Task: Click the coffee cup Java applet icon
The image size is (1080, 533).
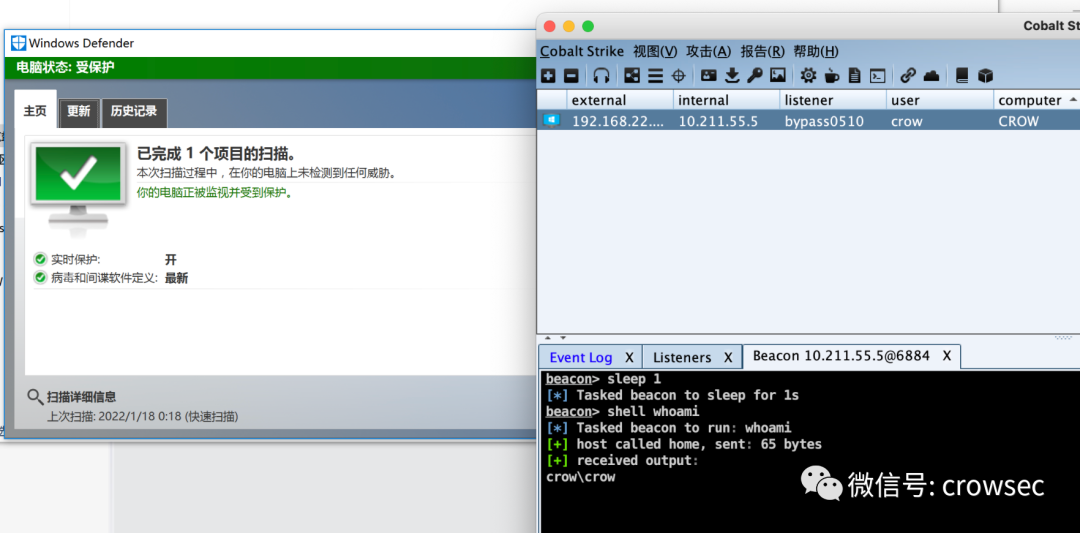Action: coord(832,75)
